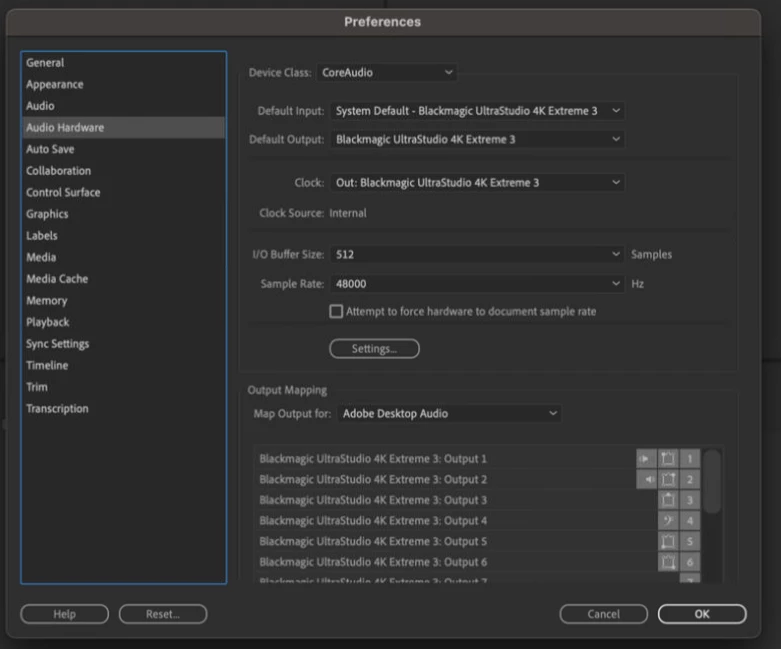Click channel number 4 tile
Viewport: 781px width, 649px height.
point(690,521)
